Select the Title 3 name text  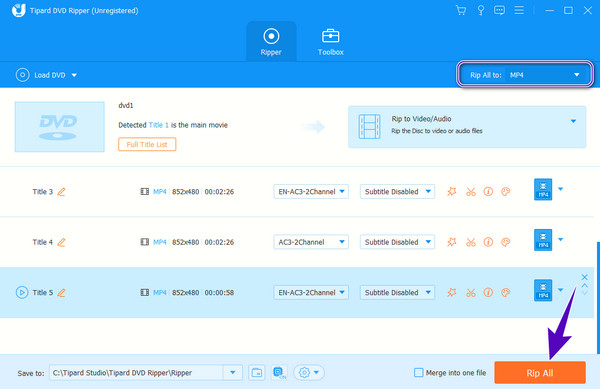click(42, 192)
